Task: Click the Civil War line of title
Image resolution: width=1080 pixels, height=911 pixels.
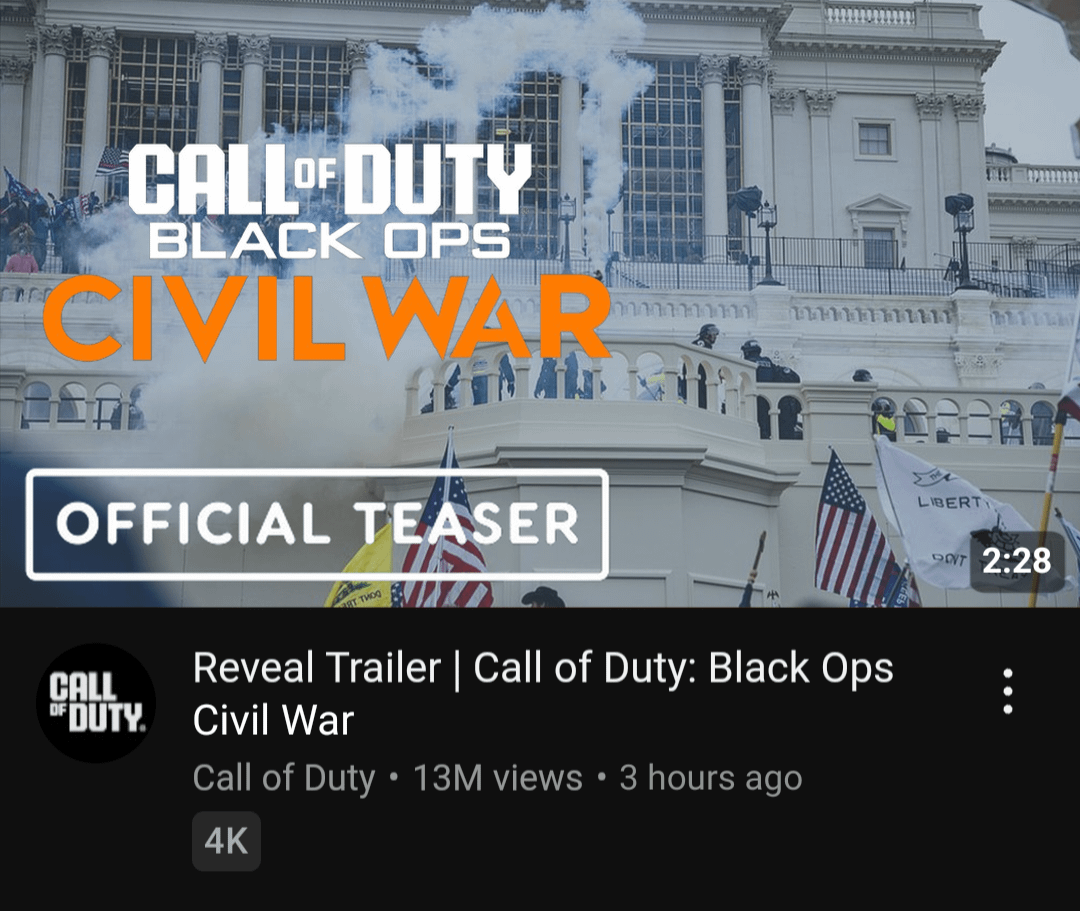Action: coord(273,720)
